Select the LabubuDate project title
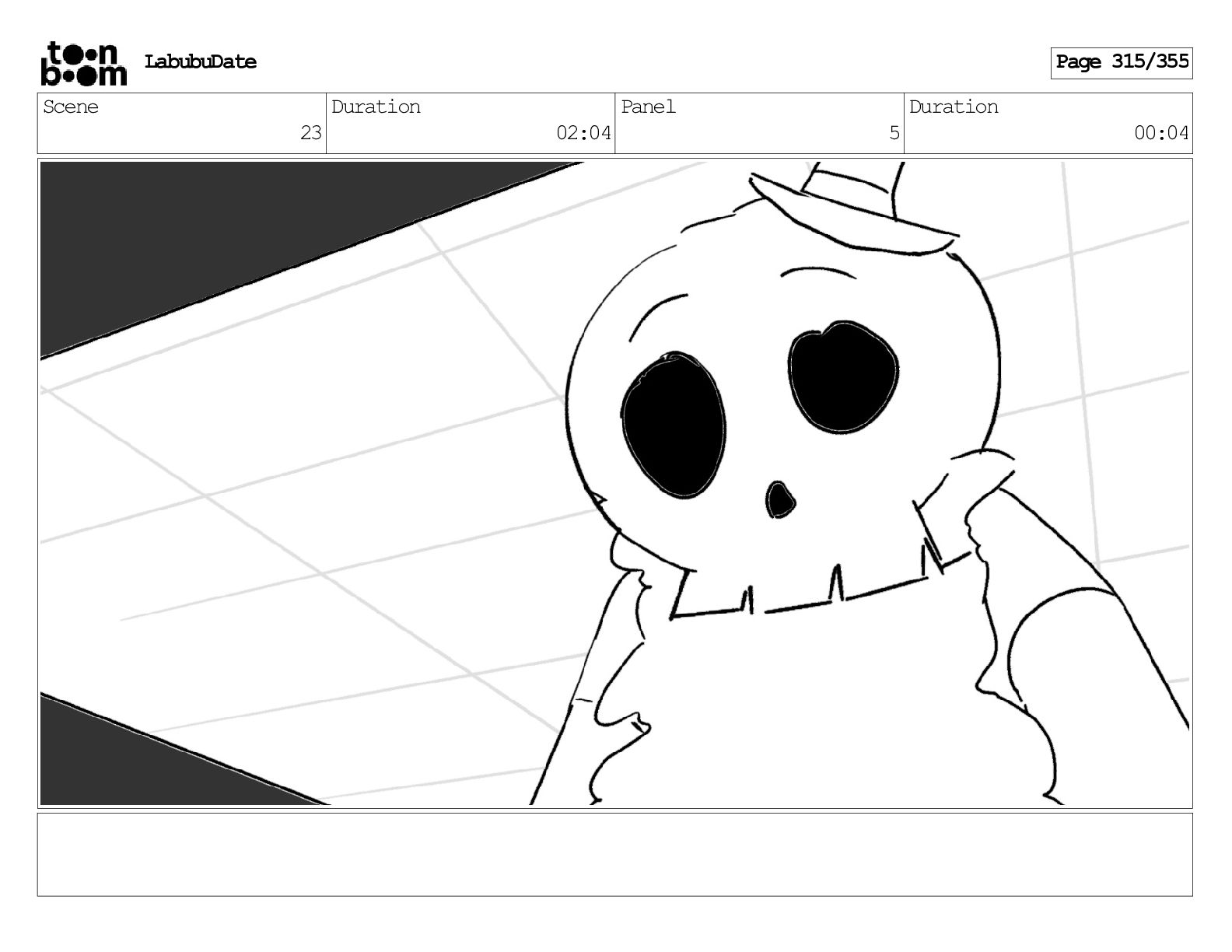Viewport: 1232px width, 952px height. (x=201, y=62)
